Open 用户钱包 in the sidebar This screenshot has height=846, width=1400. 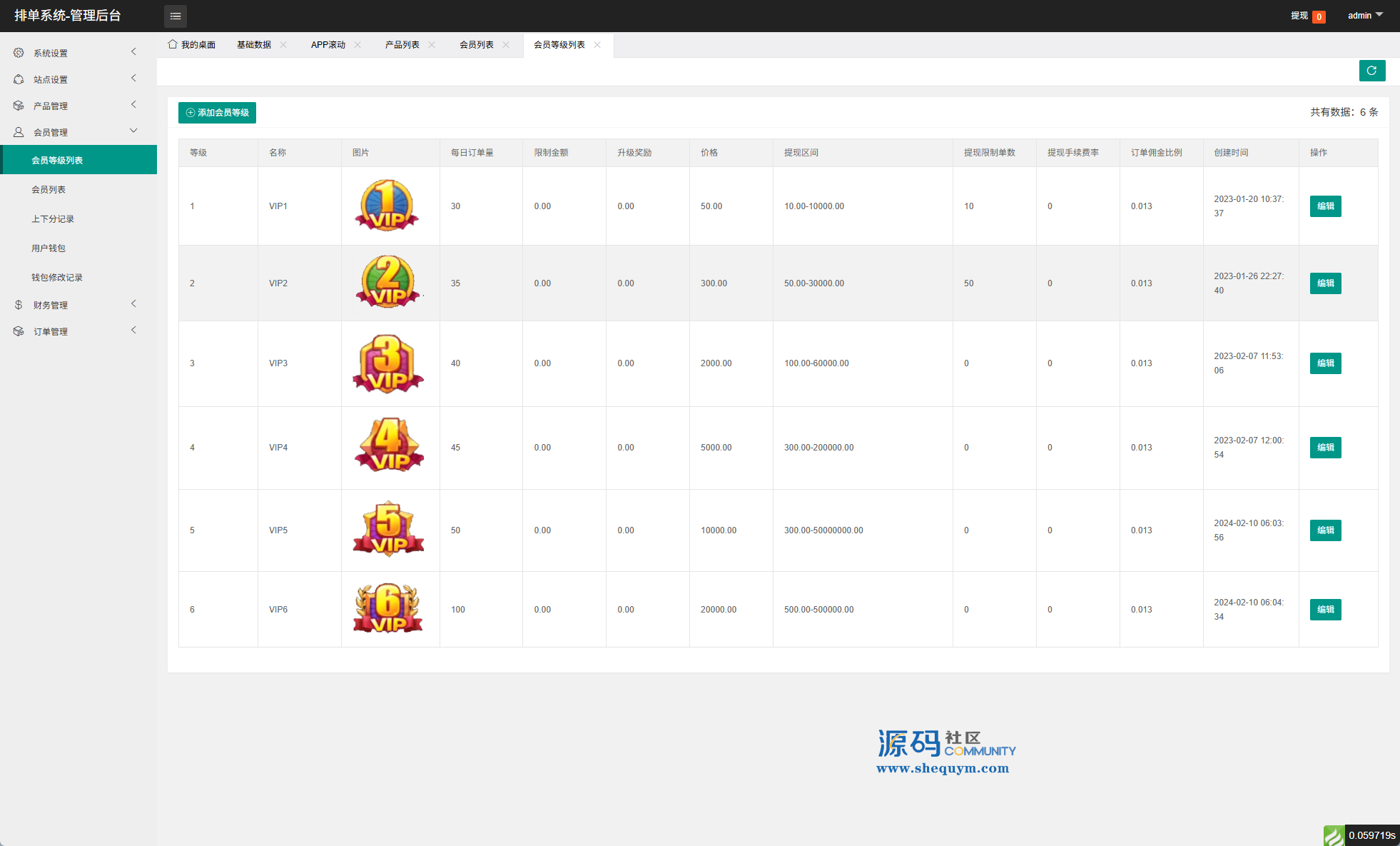[49, 248]
